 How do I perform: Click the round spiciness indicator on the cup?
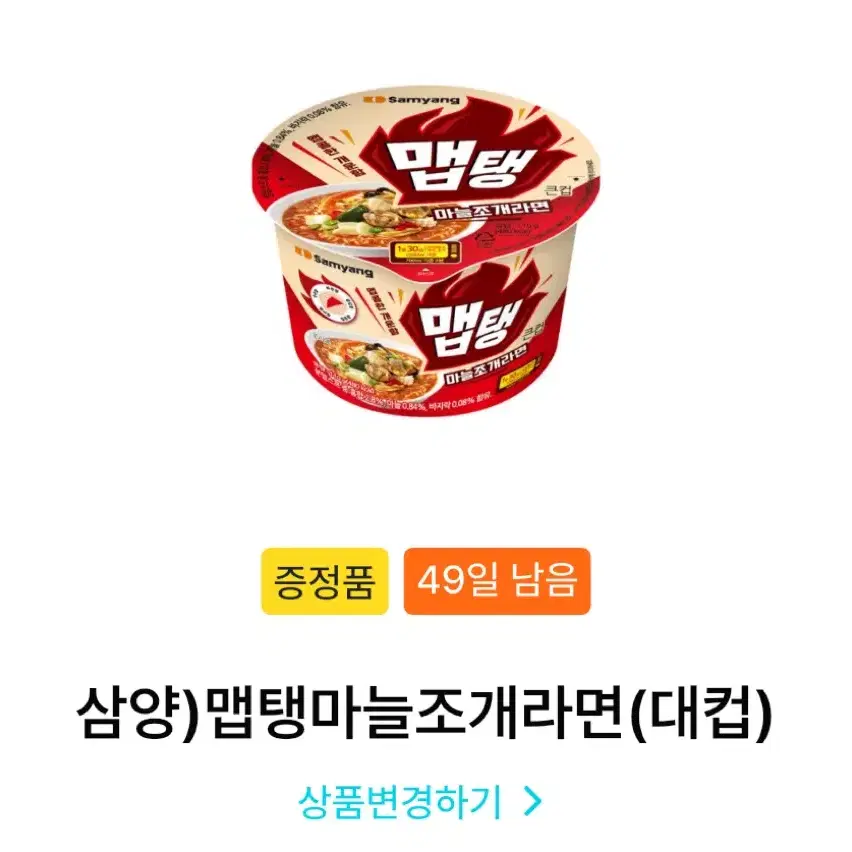point(335,300)
